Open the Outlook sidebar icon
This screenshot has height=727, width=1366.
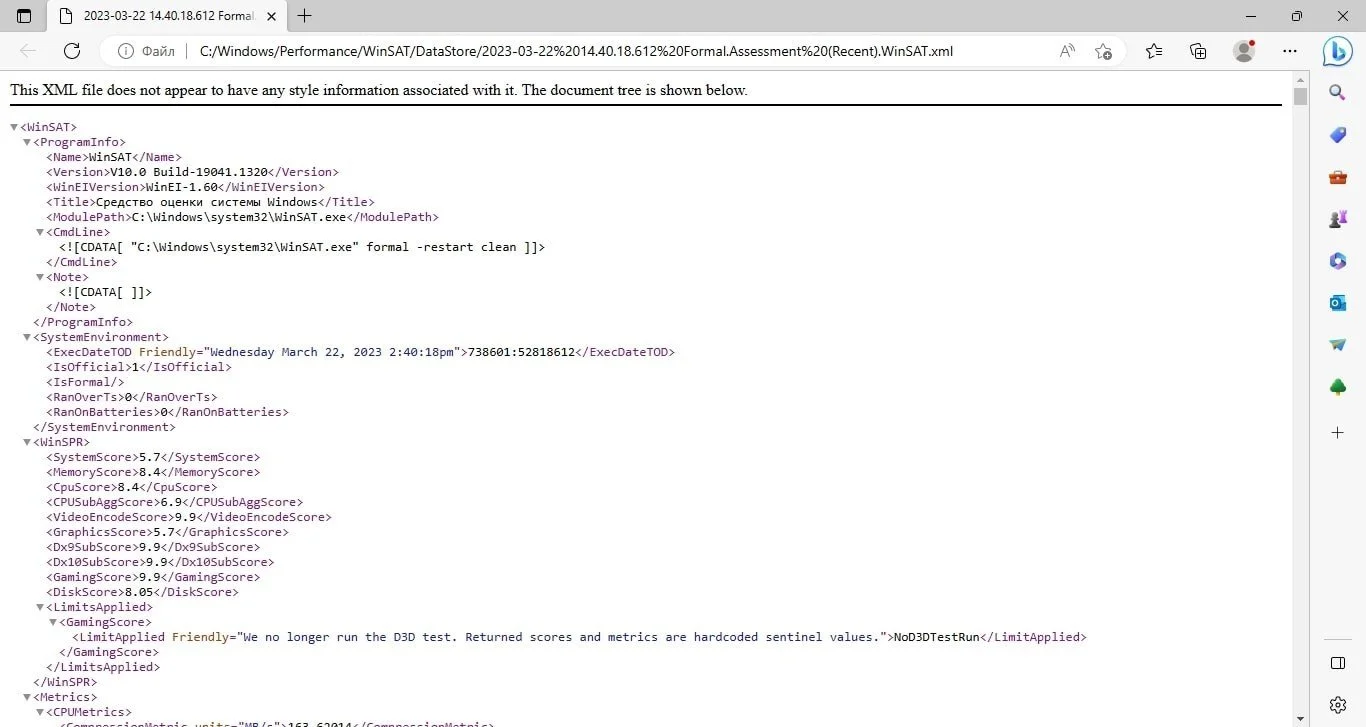[1338, 303]
